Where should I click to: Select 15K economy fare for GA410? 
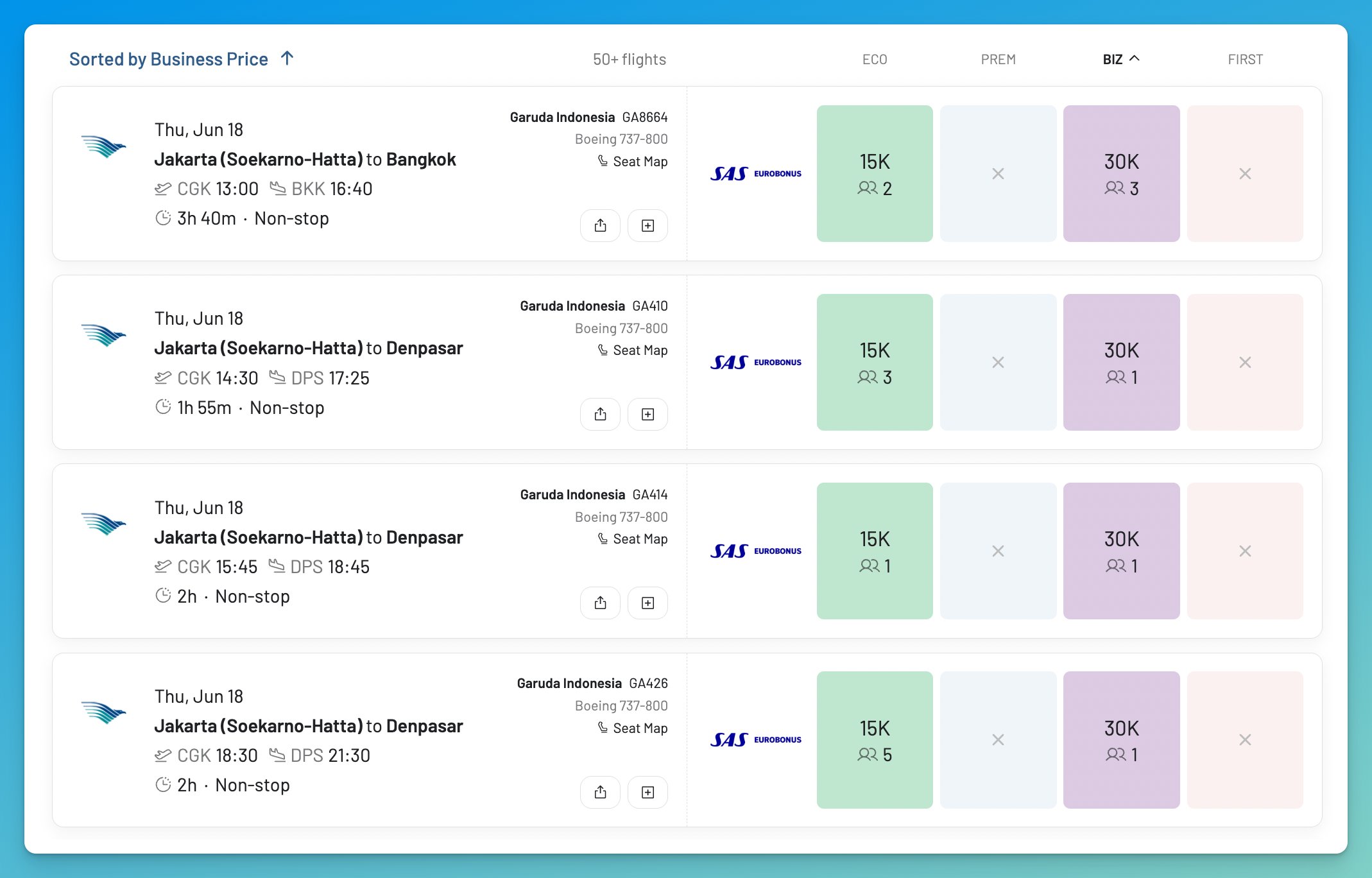tap(875, 362)
